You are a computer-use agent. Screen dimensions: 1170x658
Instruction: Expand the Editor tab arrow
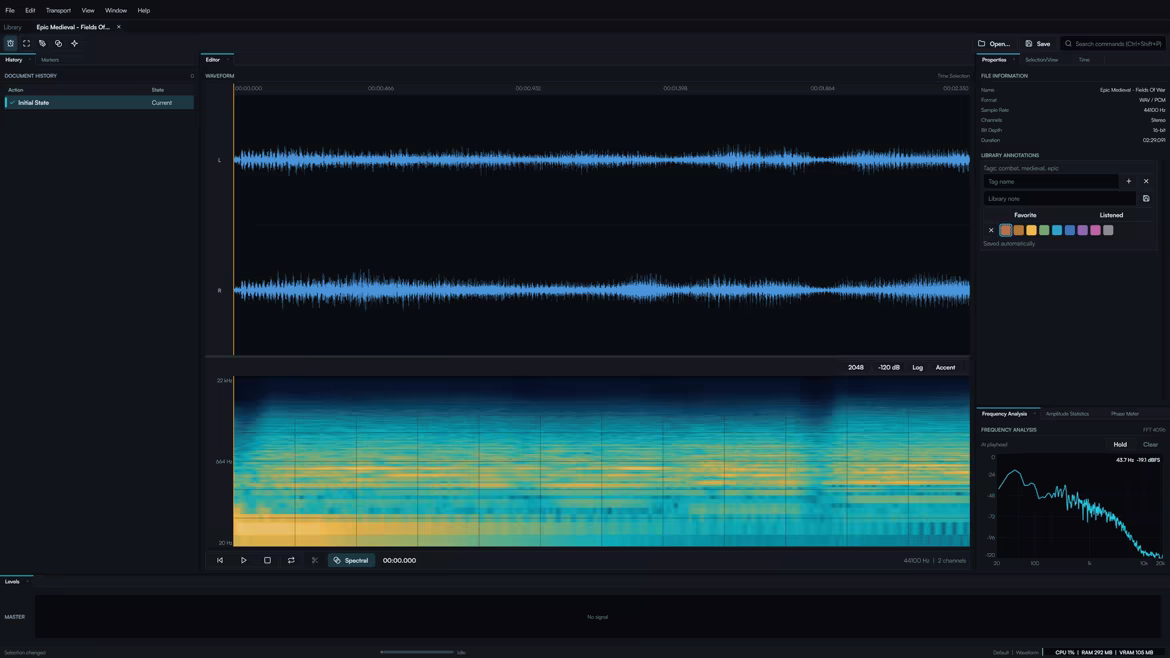pos(228,60)
